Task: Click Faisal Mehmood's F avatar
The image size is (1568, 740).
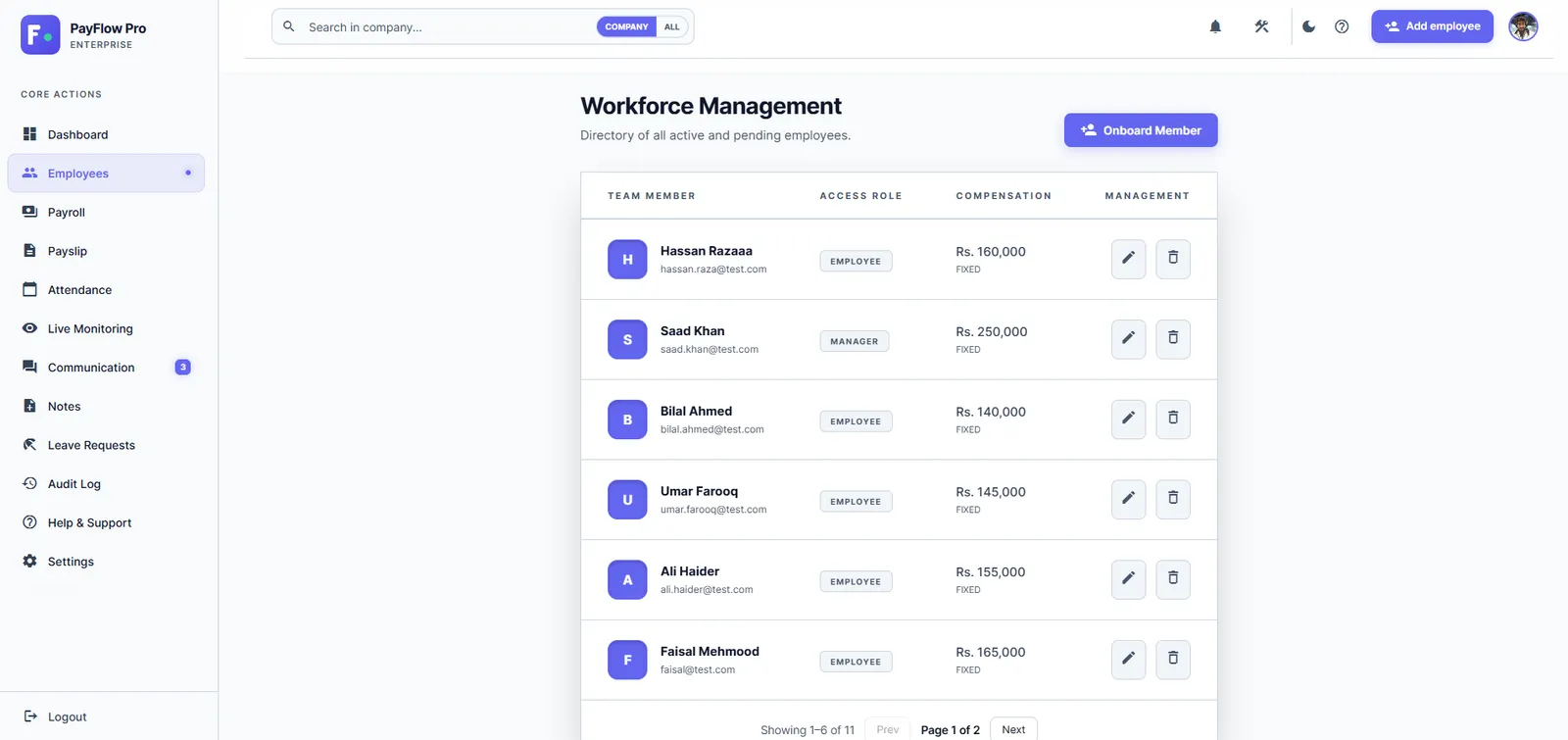Action: pos(627,660)
